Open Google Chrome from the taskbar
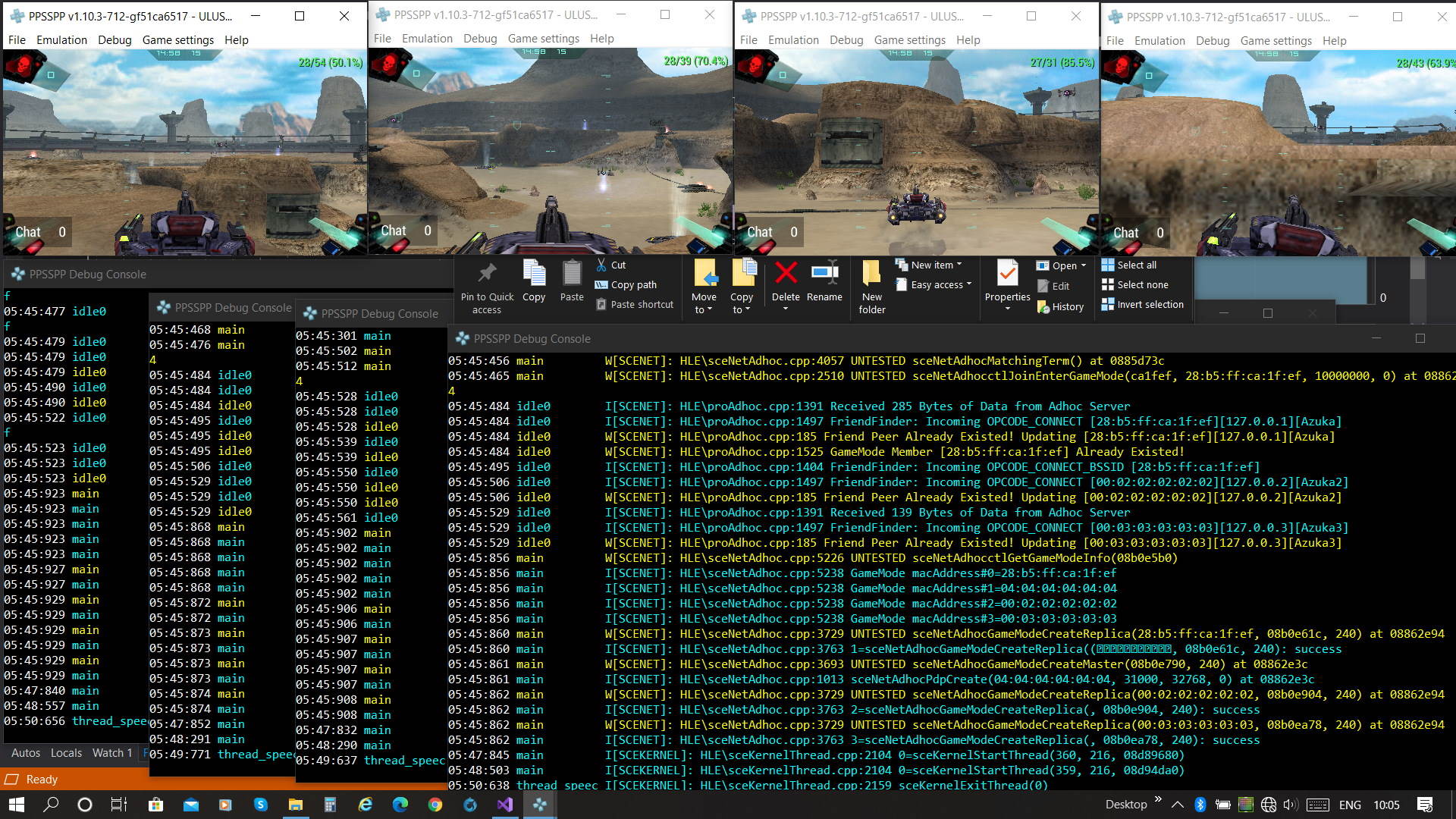The image size is (1456, 819). coord(435,805)
